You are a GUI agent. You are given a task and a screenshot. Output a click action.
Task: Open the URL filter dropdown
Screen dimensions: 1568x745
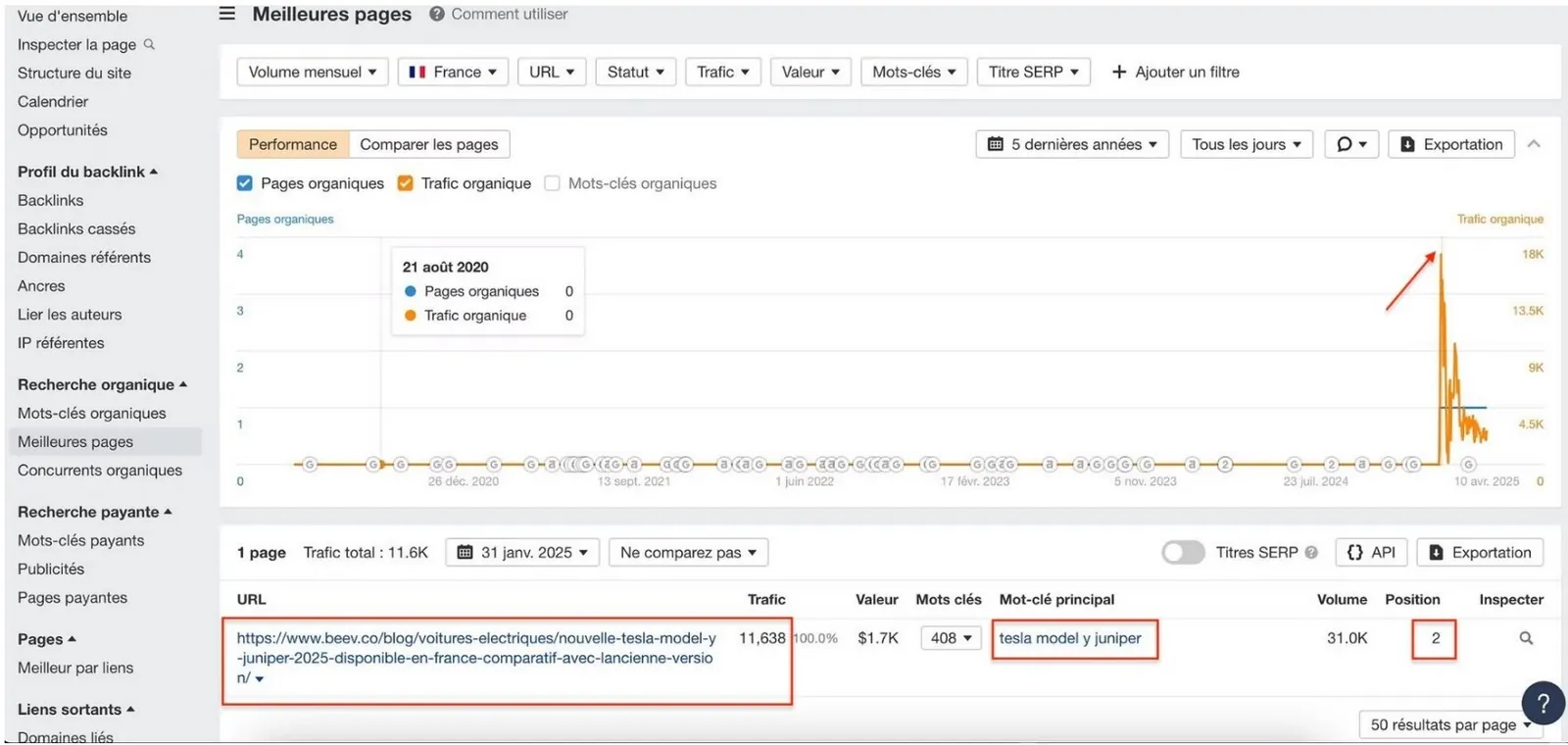[x=552, y=72]
